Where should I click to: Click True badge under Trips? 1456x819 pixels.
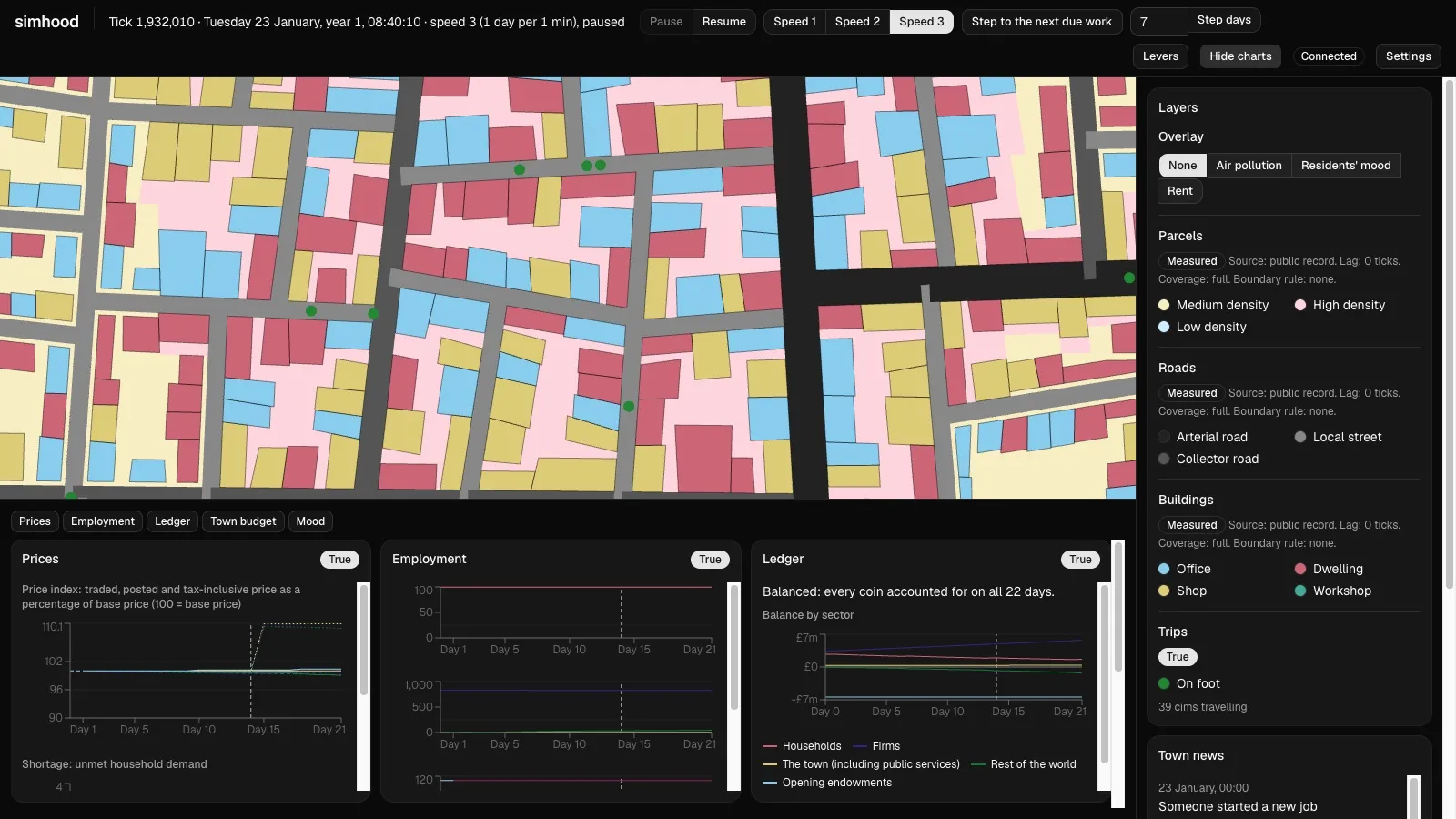tap(1178, 657)
